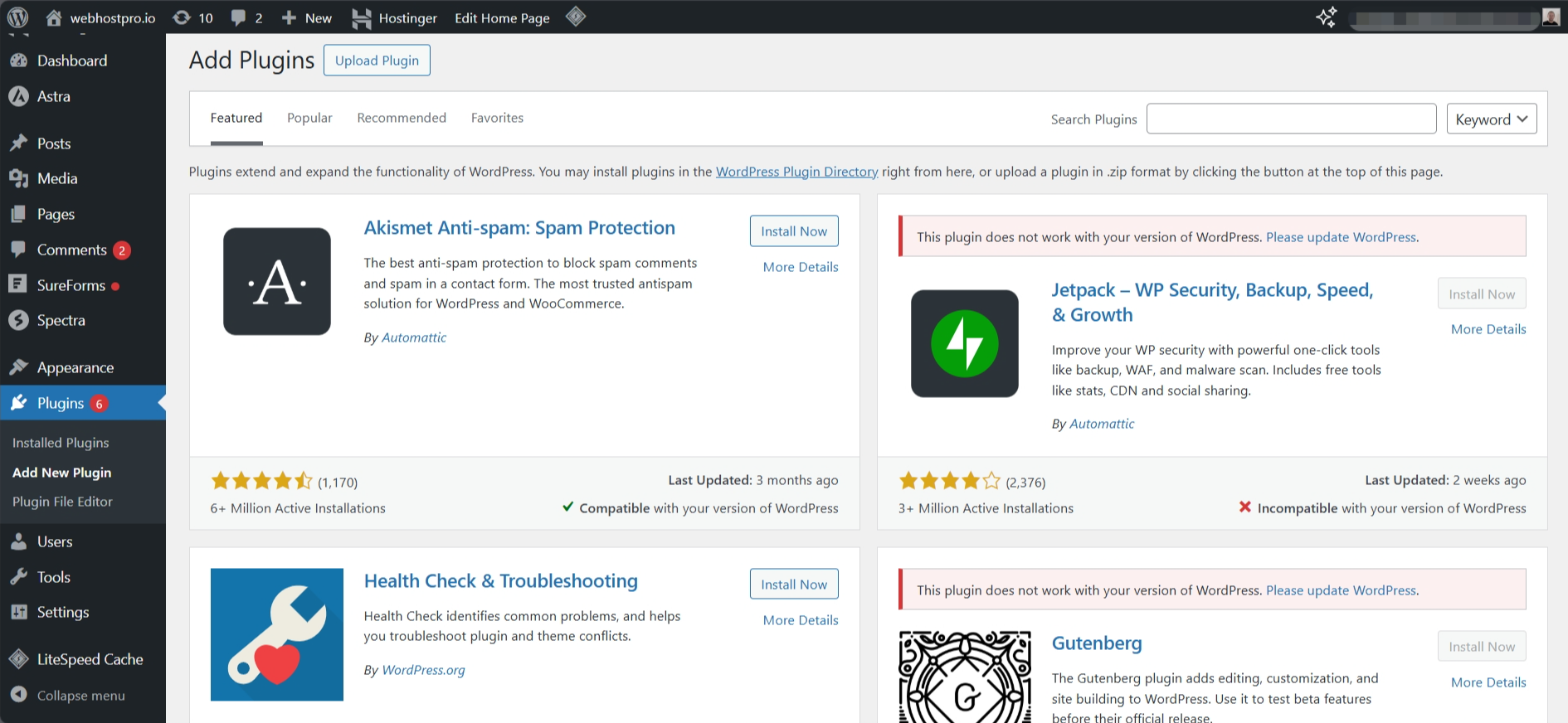The width and height of the screenshot is (1568, 723).
Task: Click the Media icon in sidebar
Action: pos(18,178)
